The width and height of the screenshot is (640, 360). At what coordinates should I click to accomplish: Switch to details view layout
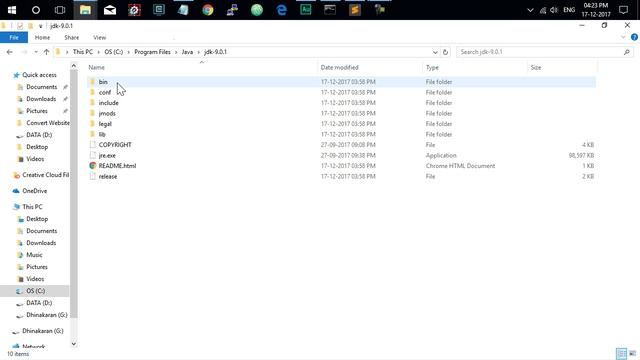(621, 353)
